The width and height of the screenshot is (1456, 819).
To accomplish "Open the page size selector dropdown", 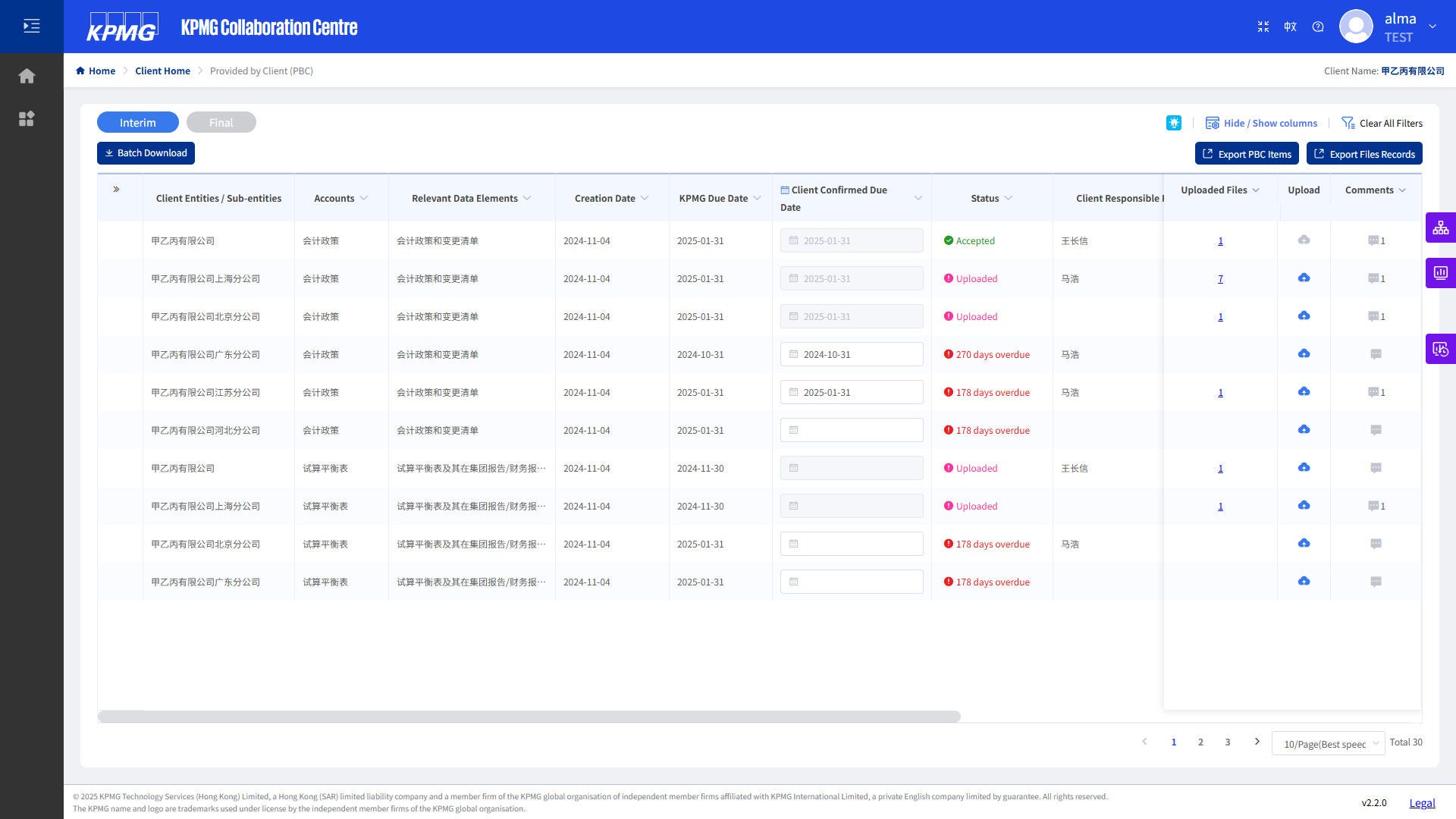I will 1328,743.
